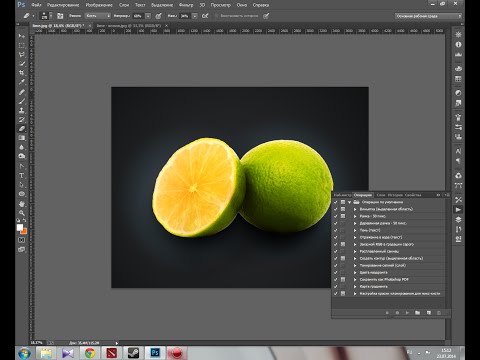
Task: Begin recording in Actions panel
Action: click(x=397, y=313)
